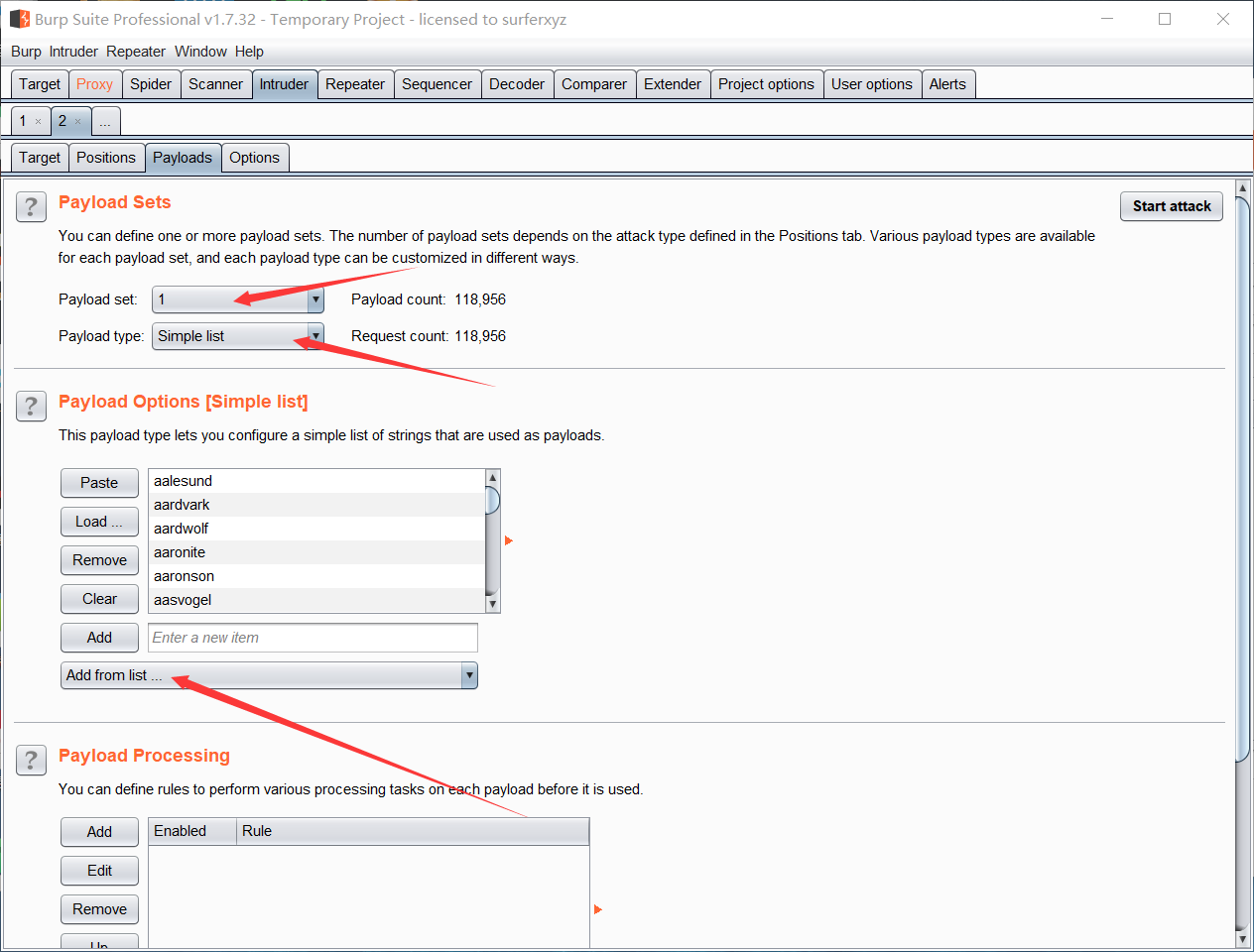Screen dimensions: 1254x952
Task: Select payload item aalesund
Action: point(316,481)
